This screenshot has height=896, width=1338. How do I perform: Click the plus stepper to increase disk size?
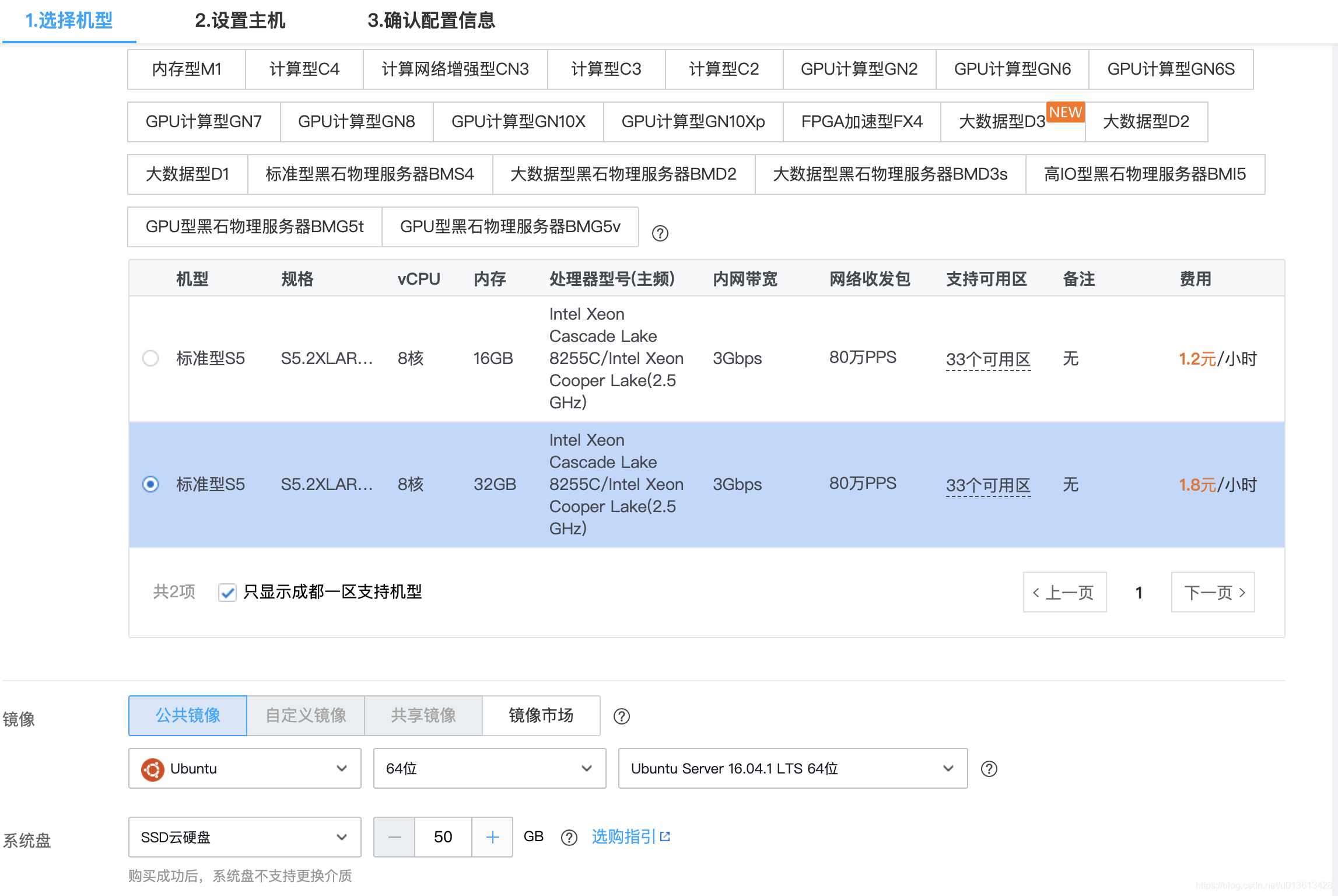pos(492,837)
